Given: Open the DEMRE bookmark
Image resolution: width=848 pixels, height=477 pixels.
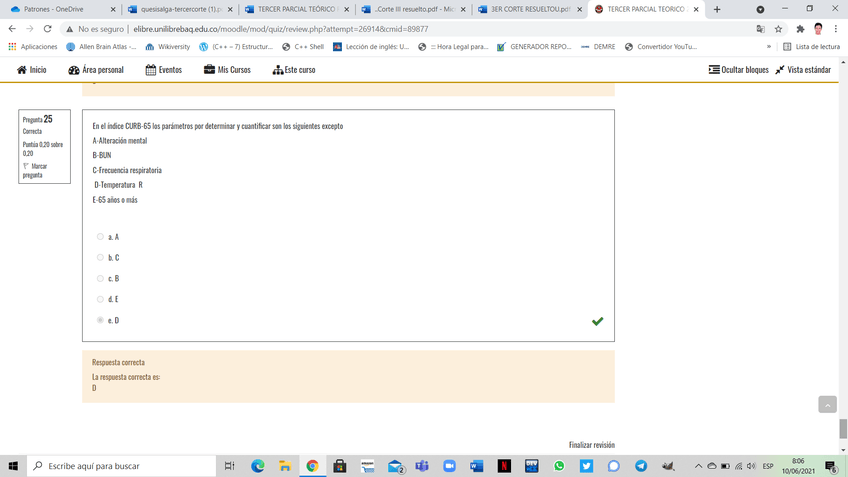Looking at the screenshot, I should pyautogui.click(x=598, y=47).
